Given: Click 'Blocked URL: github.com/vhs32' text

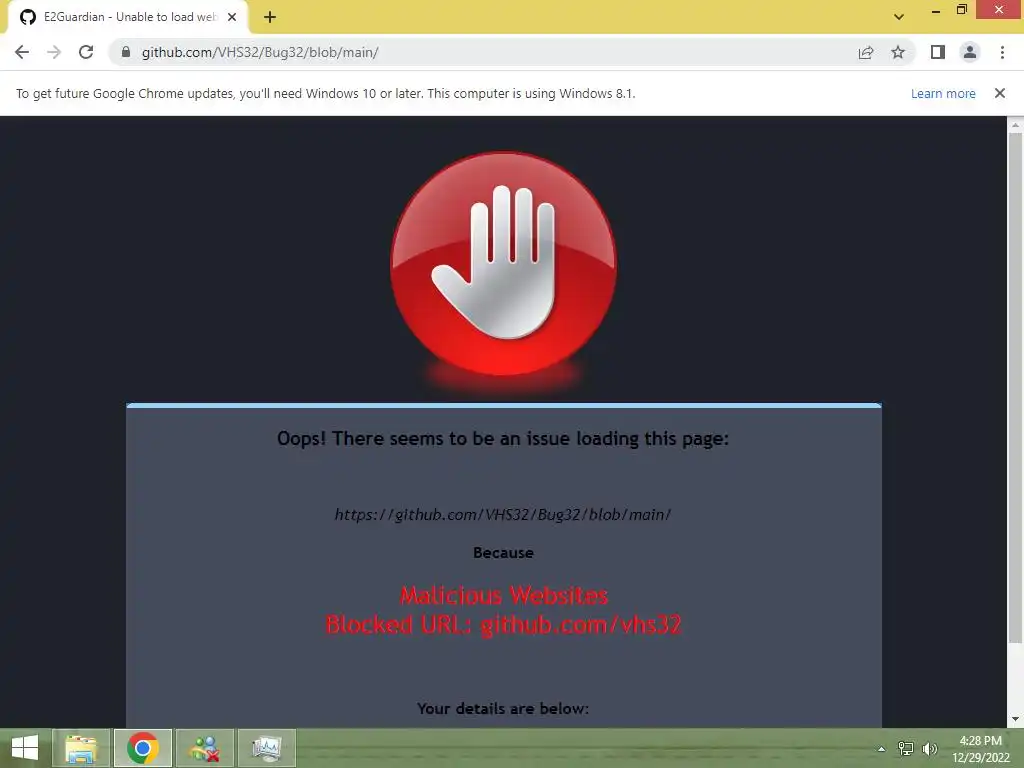Looking at the screenshot, I should tap(504, 625).
